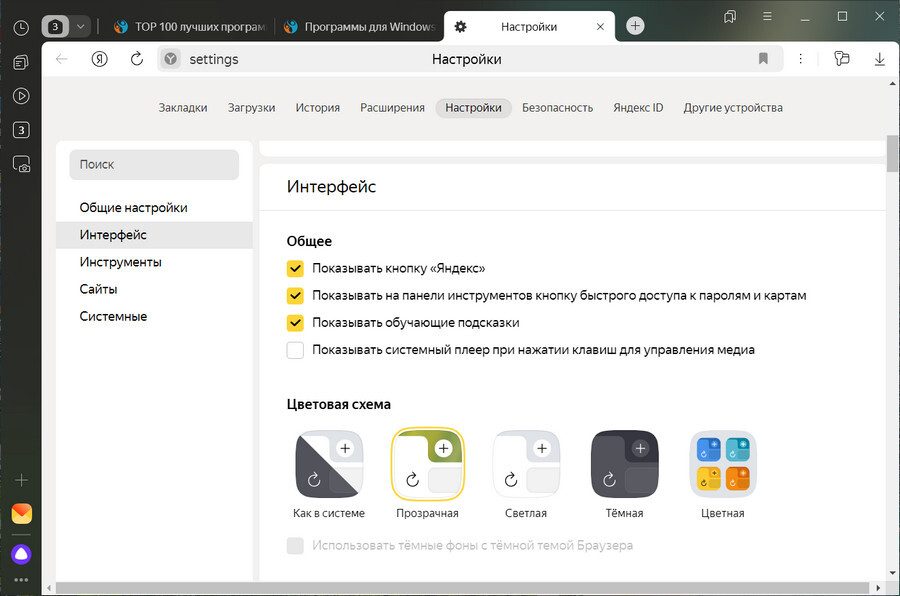Open the Расширения section
The width and height of the screenshot is (900, 596).
pos(393,108)
